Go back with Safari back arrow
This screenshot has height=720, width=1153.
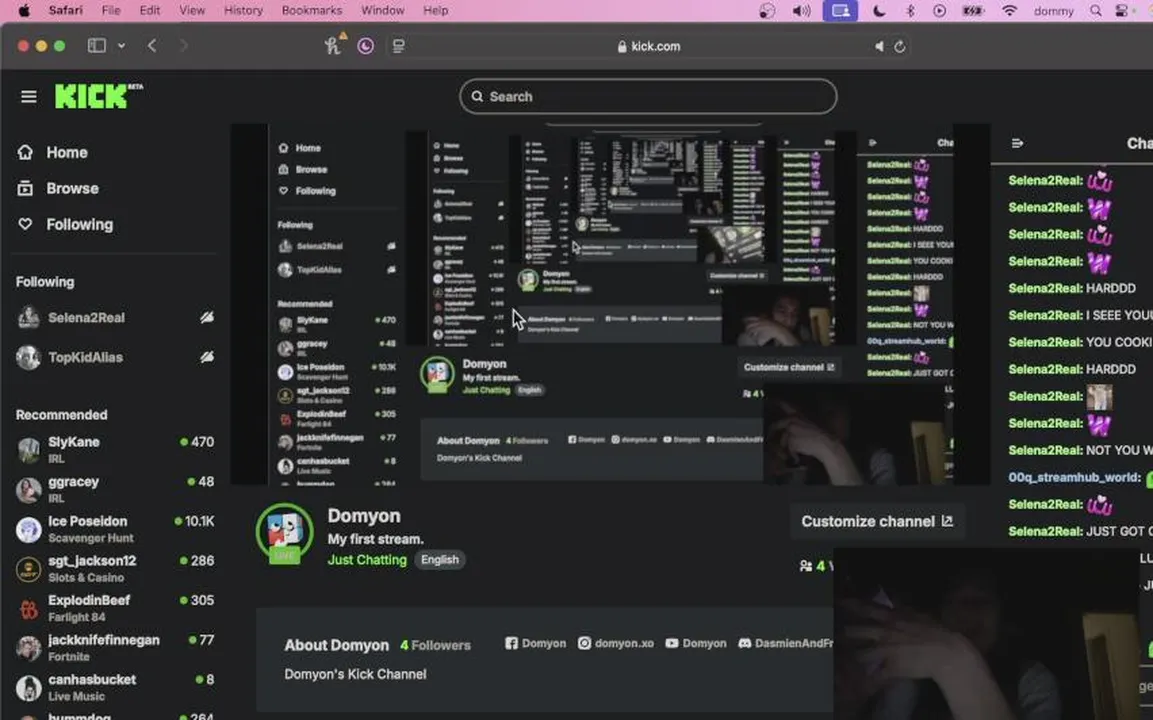[152, 46]
